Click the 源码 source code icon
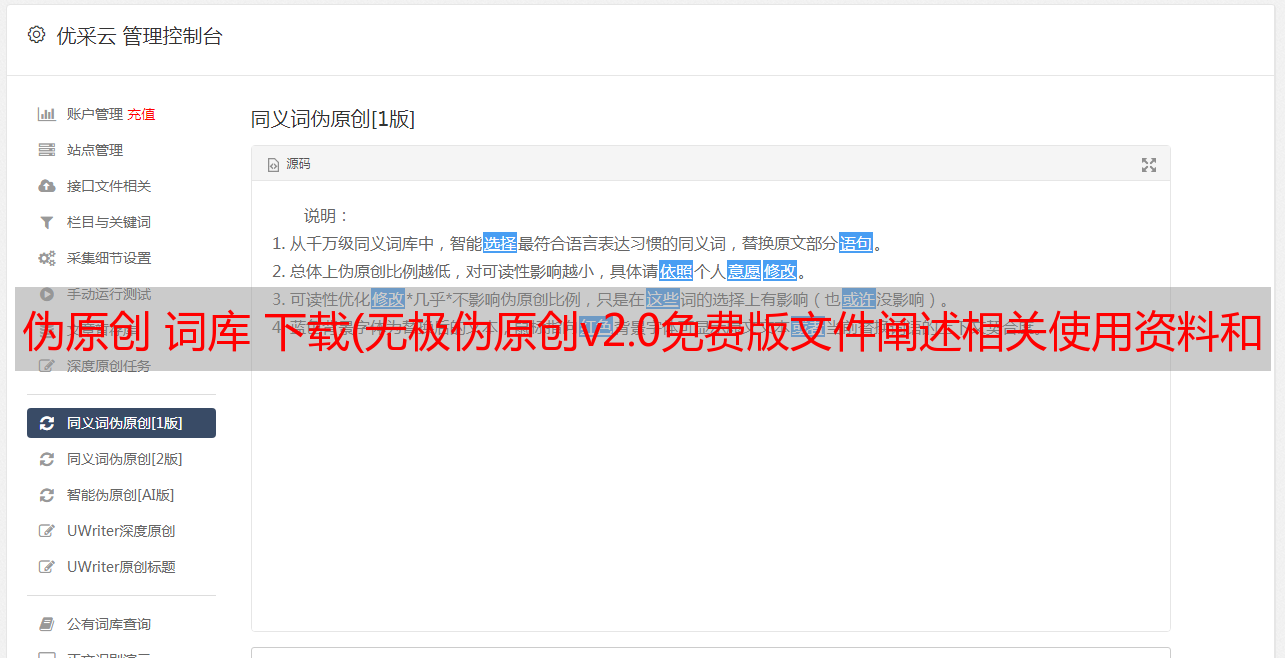 coord(273,165)
